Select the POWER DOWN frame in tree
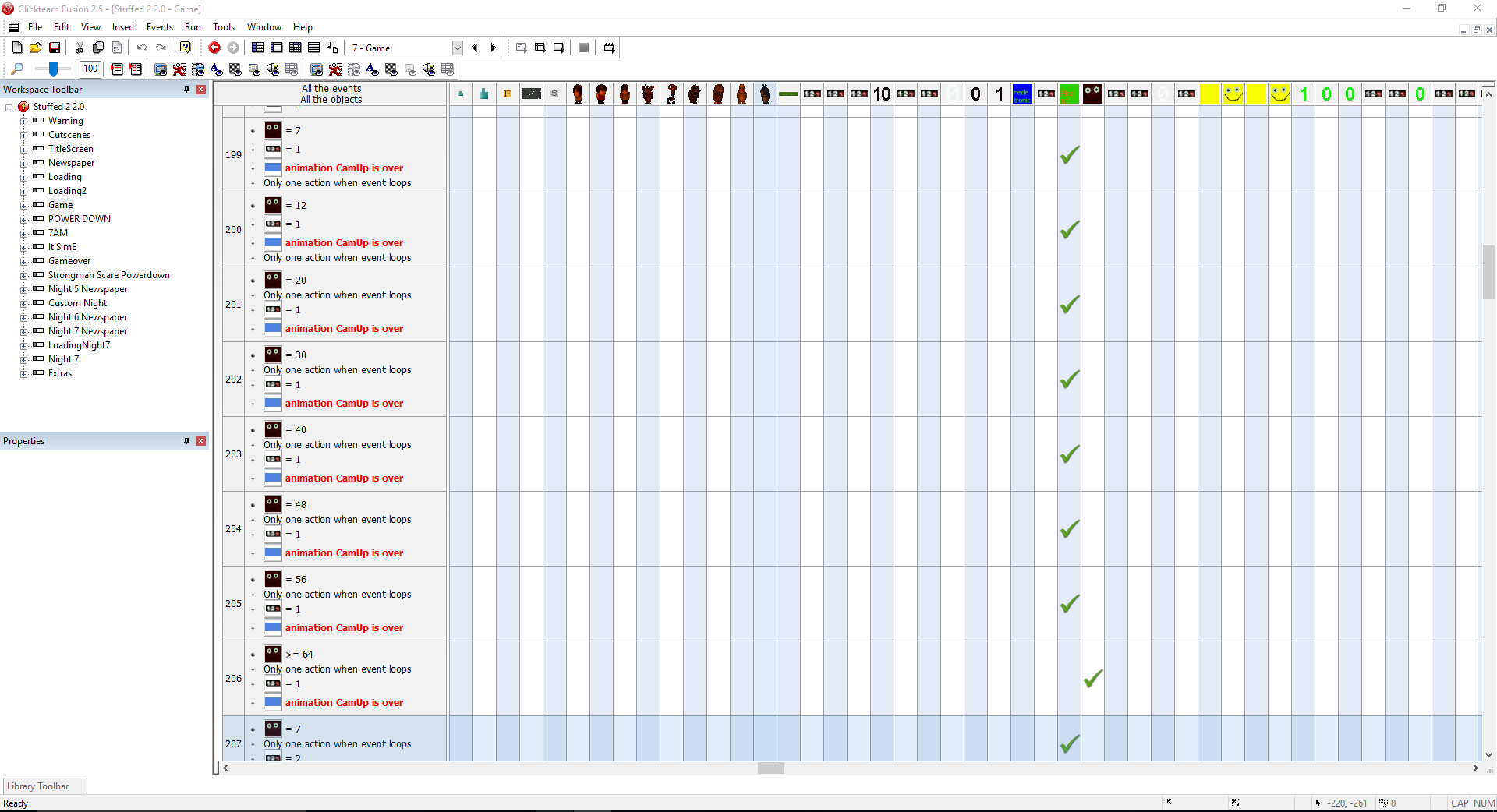 (x=80, y=219)
